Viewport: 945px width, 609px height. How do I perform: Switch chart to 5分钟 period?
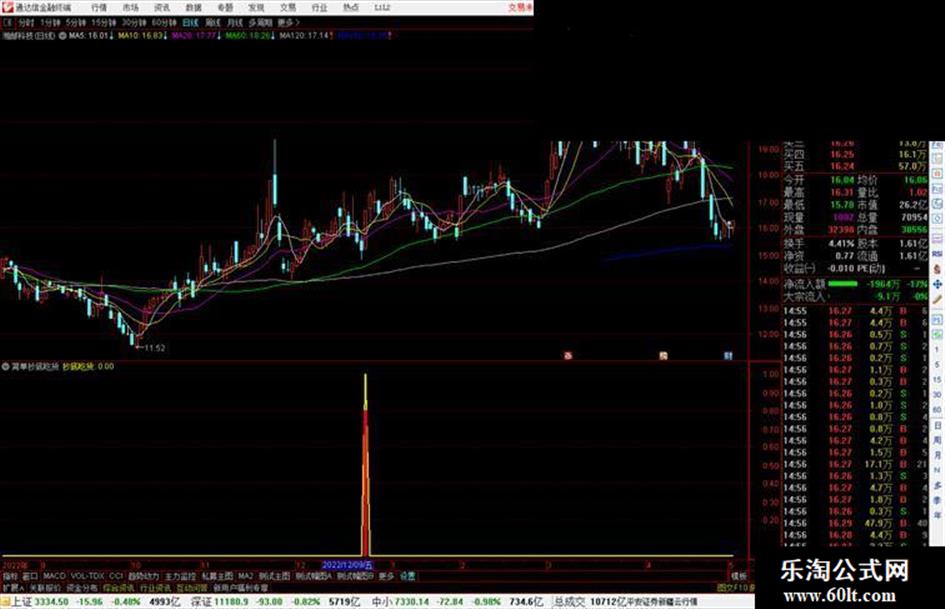point(76,23)
